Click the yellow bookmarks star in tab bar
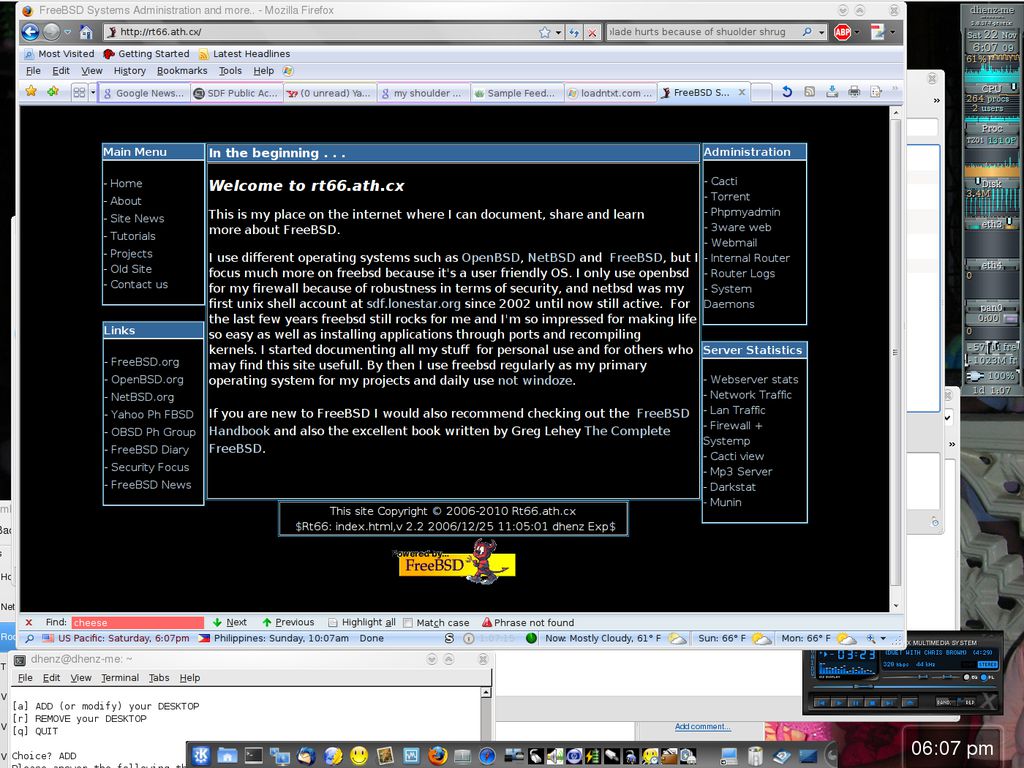Screen dimensions: 1024x768 pos(31,92)
